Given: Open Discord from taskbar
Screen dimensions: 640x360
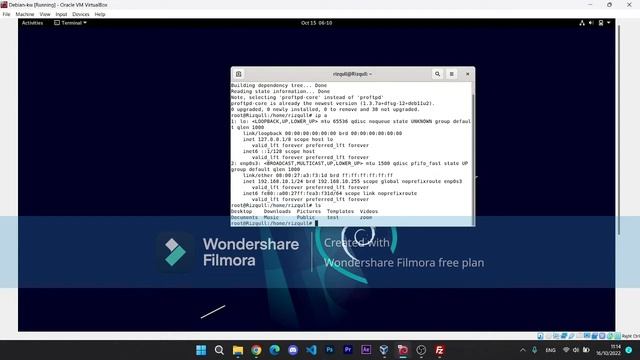Looking at the screenshot, I should pyautogui.click(x=293, y=350).
